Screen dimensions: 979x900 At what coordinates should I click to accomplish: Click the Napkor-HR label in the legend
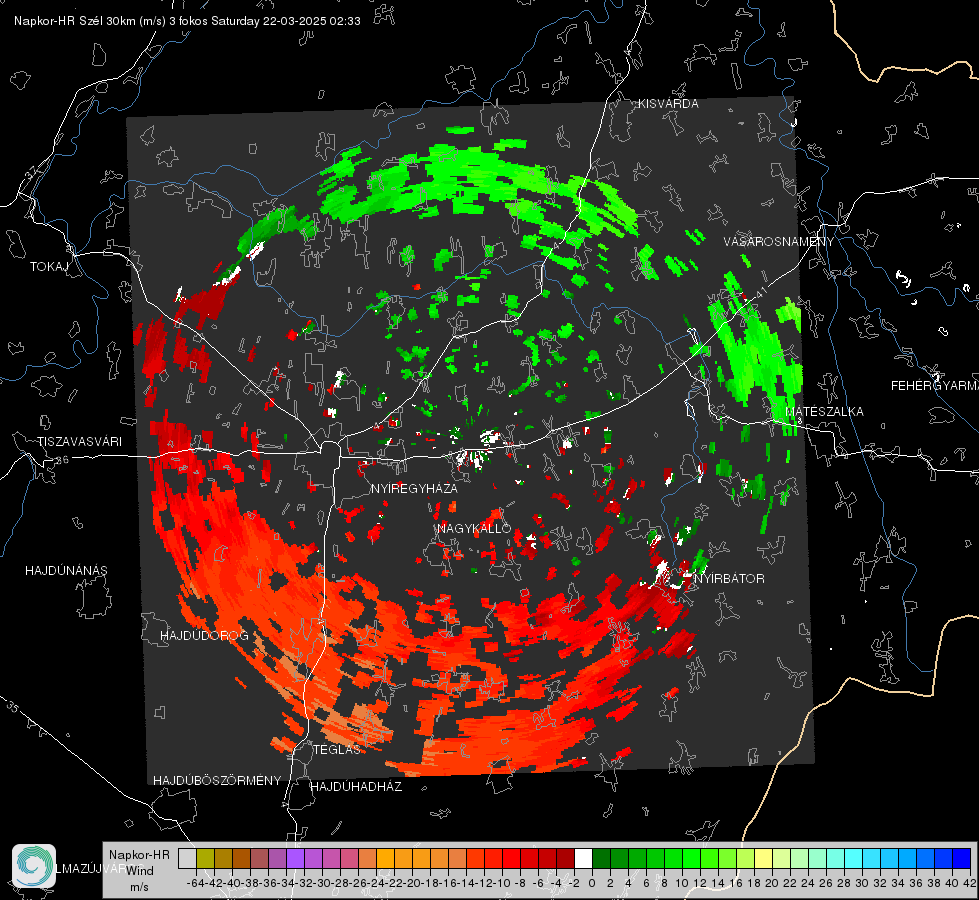click(x=139, y=854)
